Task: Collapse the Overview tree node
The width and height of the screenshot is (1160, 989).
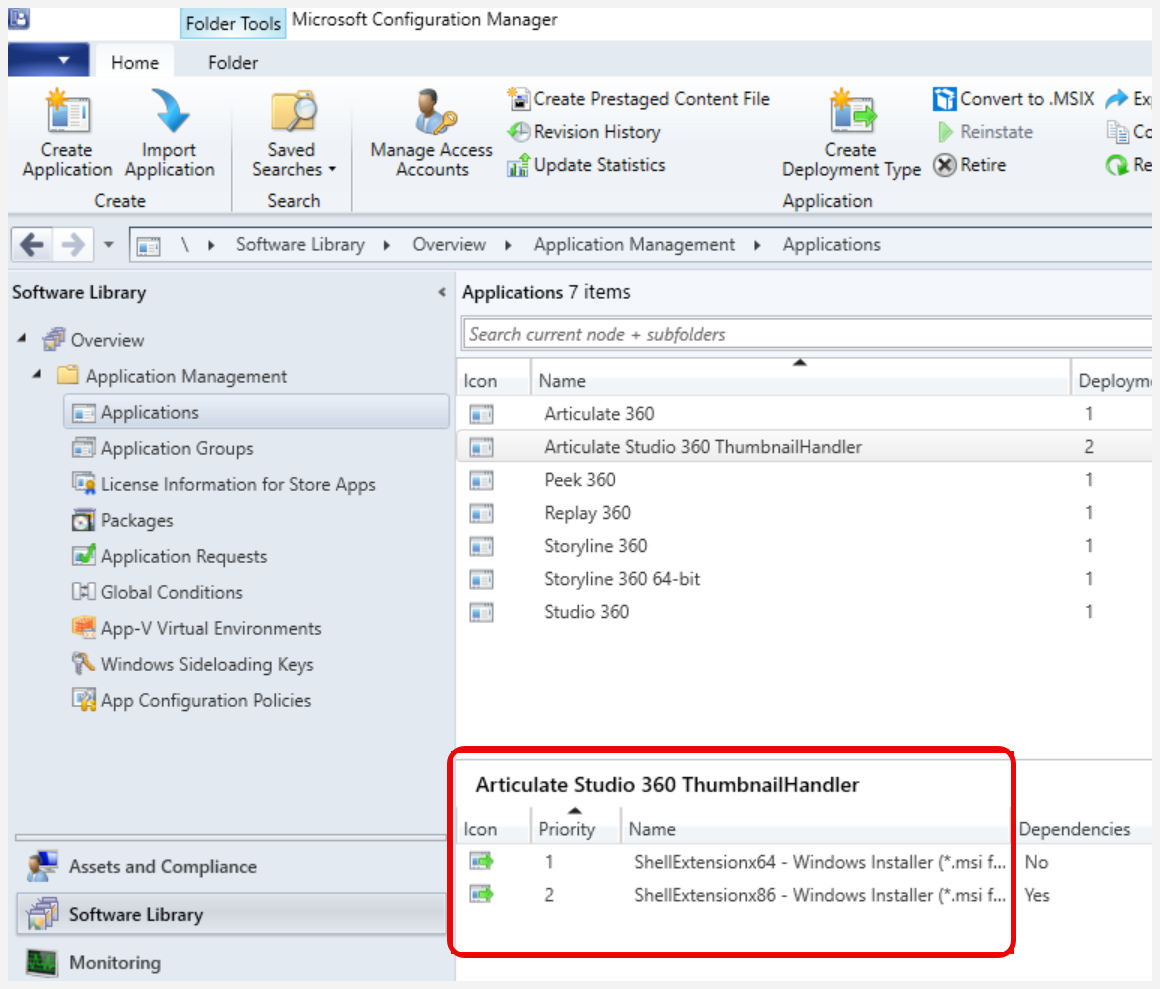Action: [x=22, y=338]
